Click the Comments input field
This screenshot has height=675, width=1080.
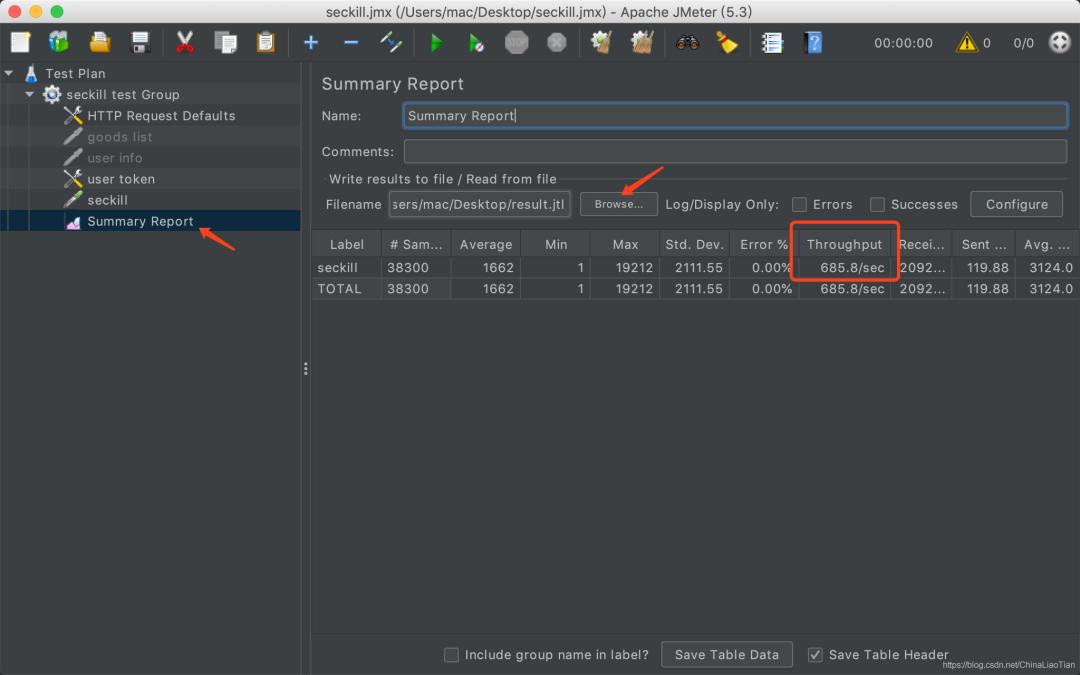pos(735,152)
